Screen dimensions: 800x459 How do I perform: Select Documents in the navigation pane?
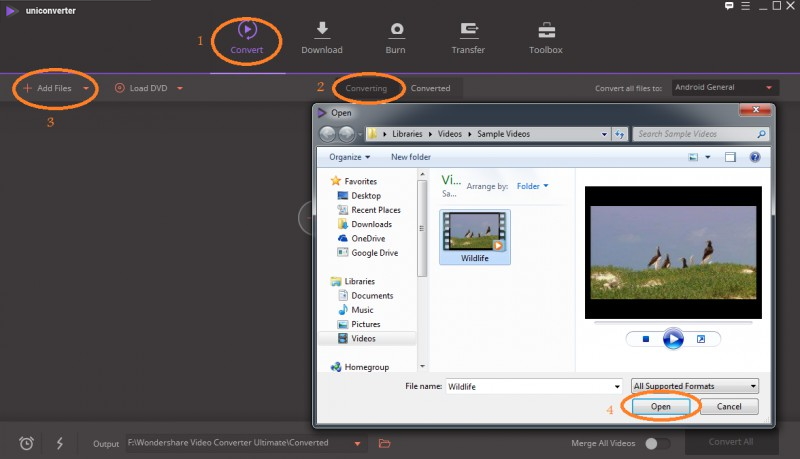click(x=366, y=295)
